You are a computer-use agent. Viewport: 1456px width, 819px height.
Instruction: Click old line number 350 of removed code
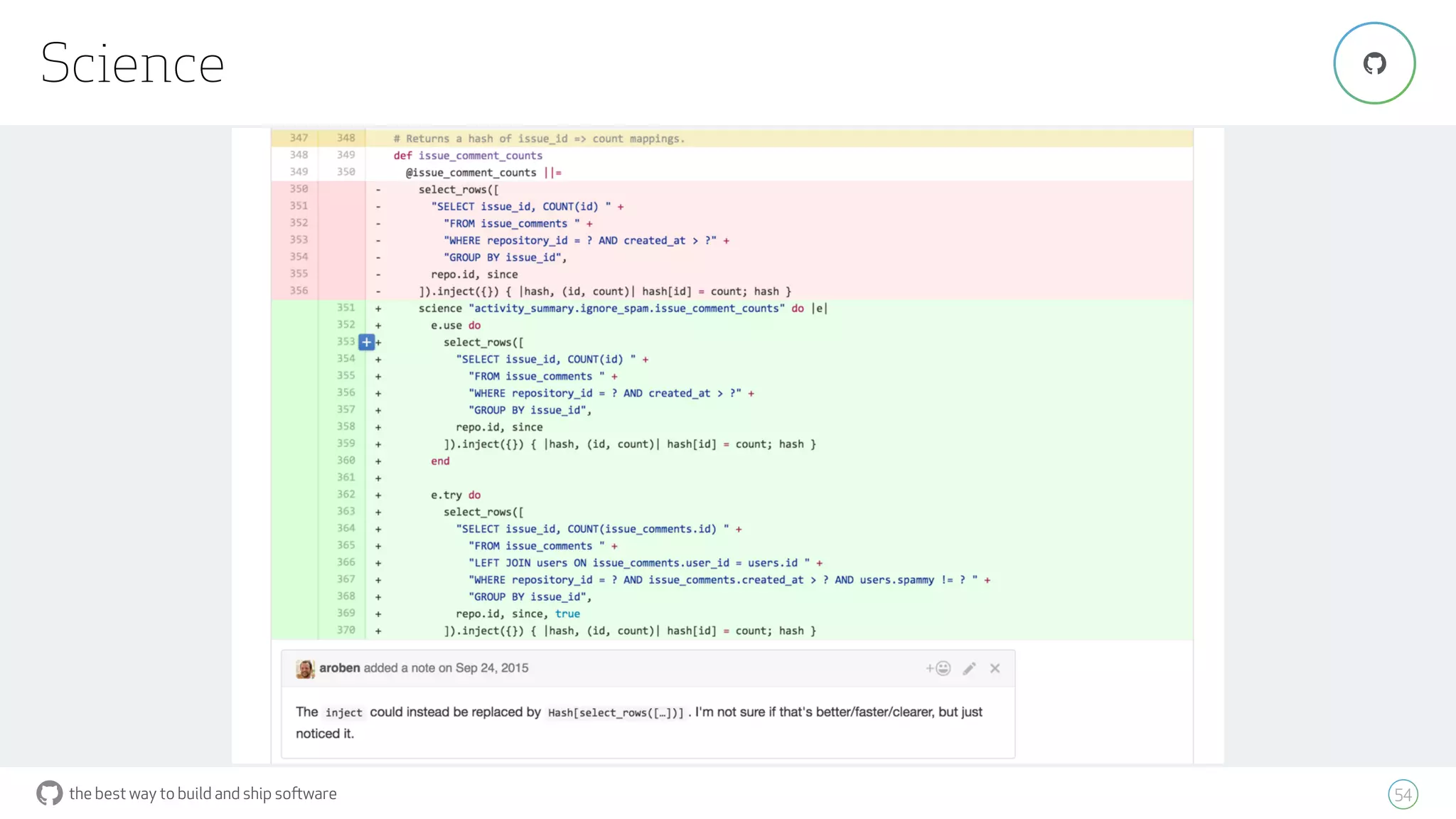coord(299,189)
